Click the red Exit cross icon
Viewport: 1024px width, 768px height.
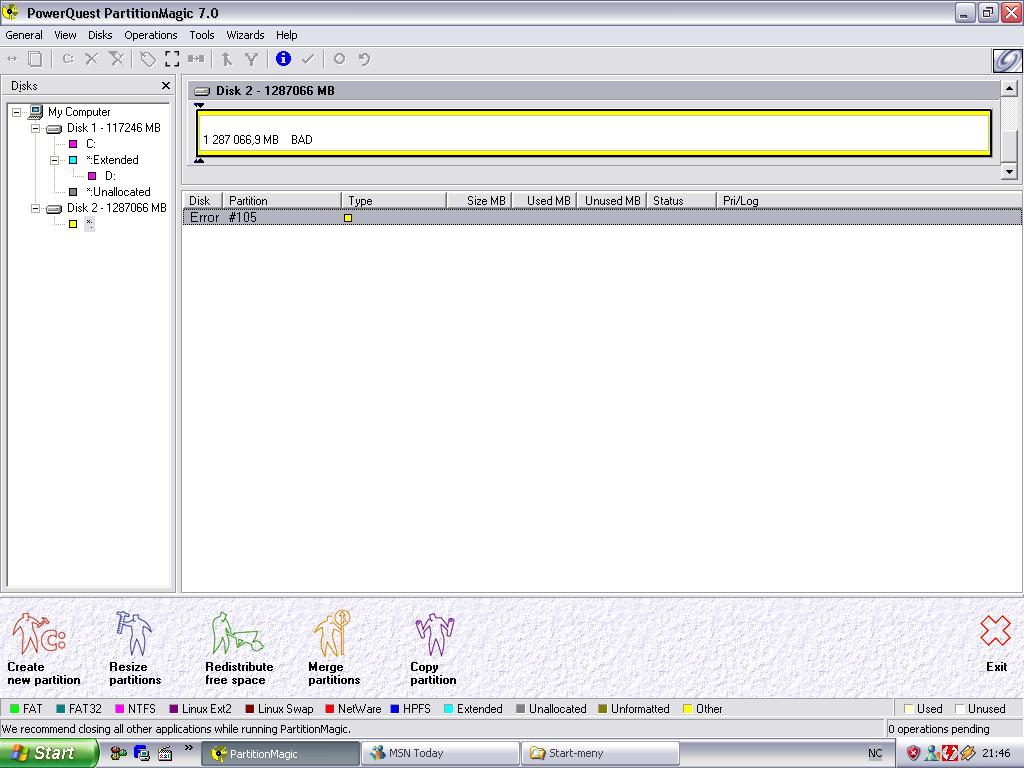pos(995,631)
